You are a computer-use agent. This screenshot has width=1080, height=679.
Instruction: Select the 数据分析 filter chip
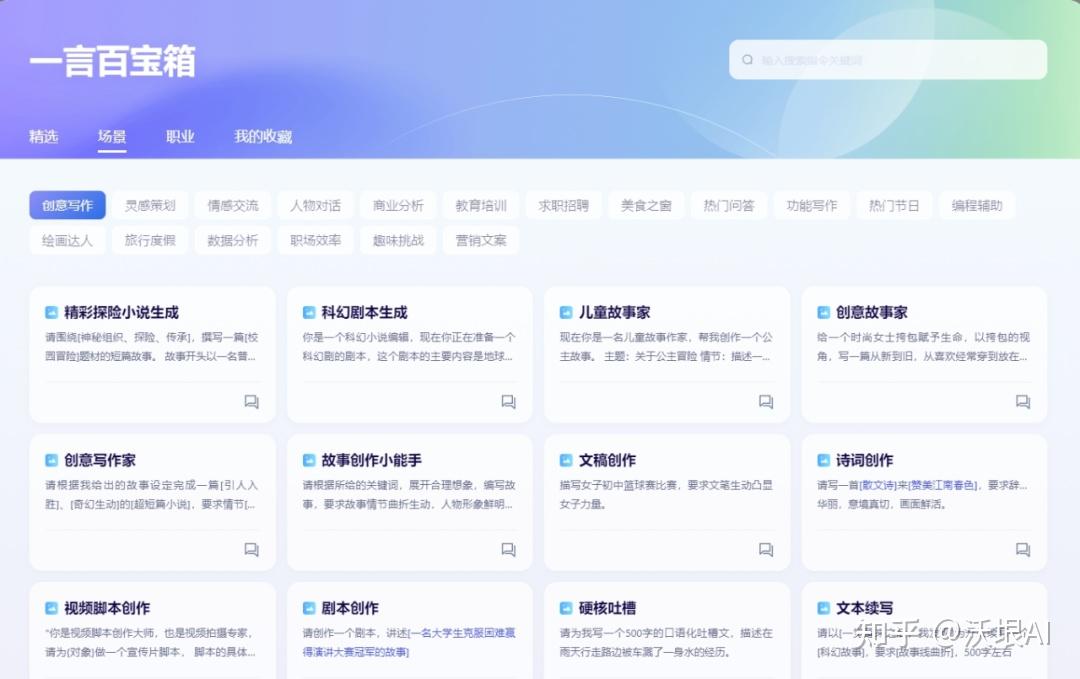232,240
